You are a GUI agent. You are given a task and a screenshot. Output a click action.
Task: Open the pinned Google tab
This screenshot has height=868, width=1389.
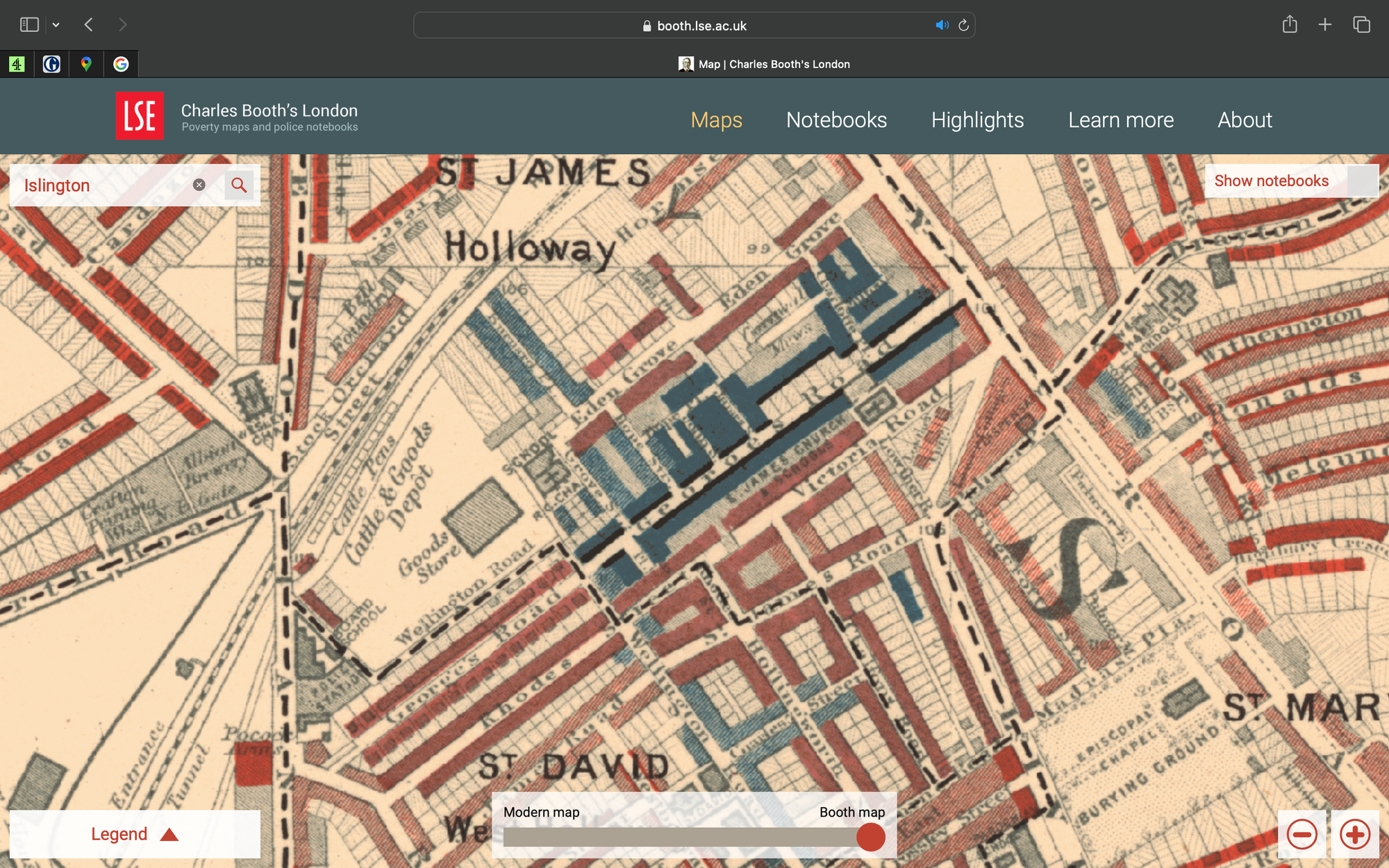[x=121, y=65]
